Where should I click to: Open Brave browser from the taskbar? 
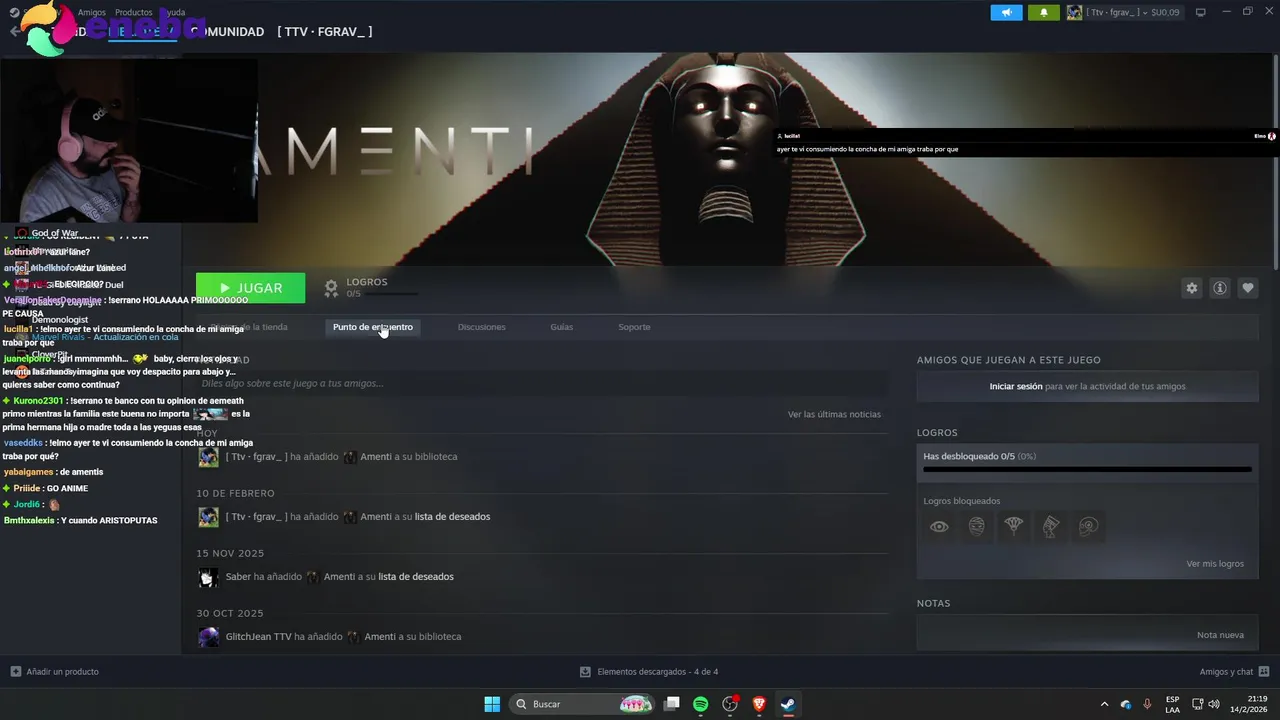tap(759, 704)
